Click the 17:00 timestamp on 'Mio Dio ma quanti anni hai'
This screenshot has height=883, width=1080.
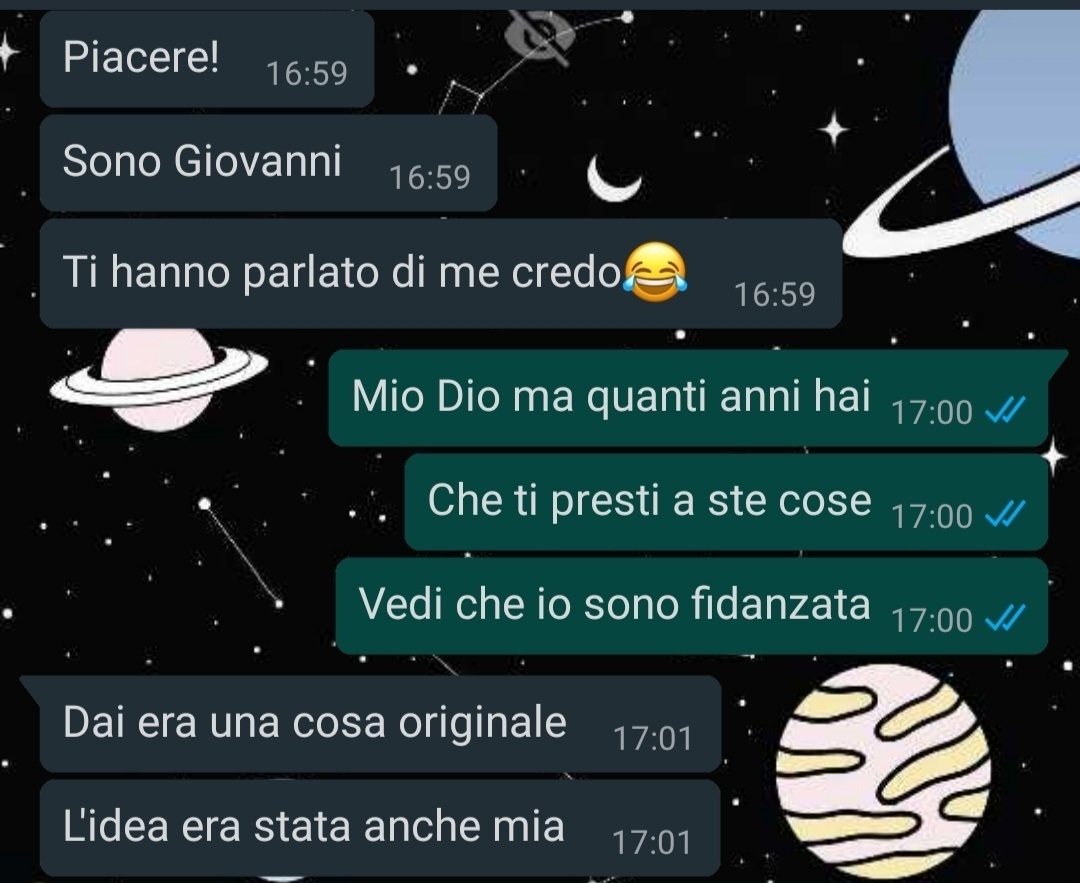(x=932, y=413)
